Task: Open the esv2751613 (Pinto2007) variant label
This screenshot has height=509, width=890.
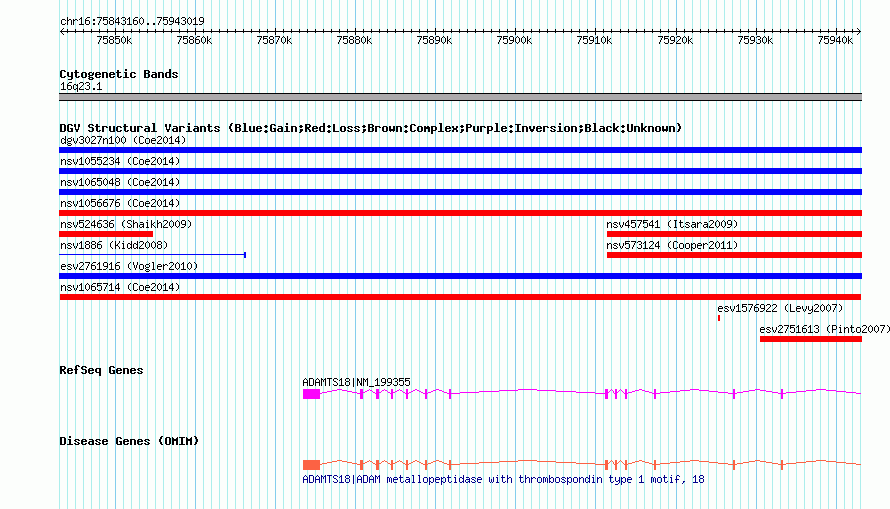Action: 824,329
